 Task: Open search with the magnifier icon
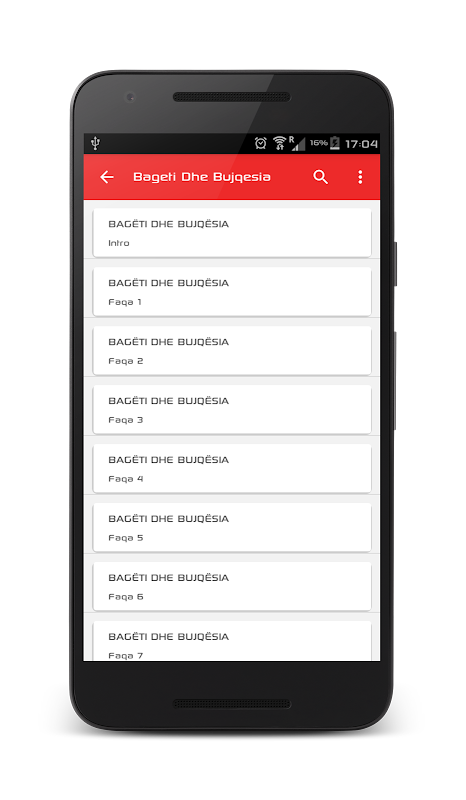321,177
